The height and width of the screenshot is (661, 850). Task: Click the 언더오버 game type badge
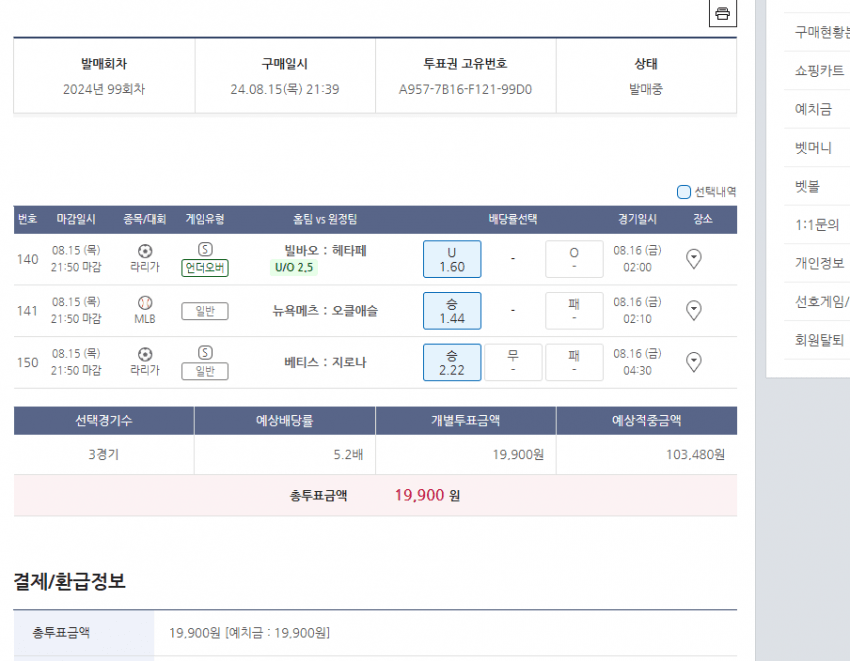pos(205,268)
